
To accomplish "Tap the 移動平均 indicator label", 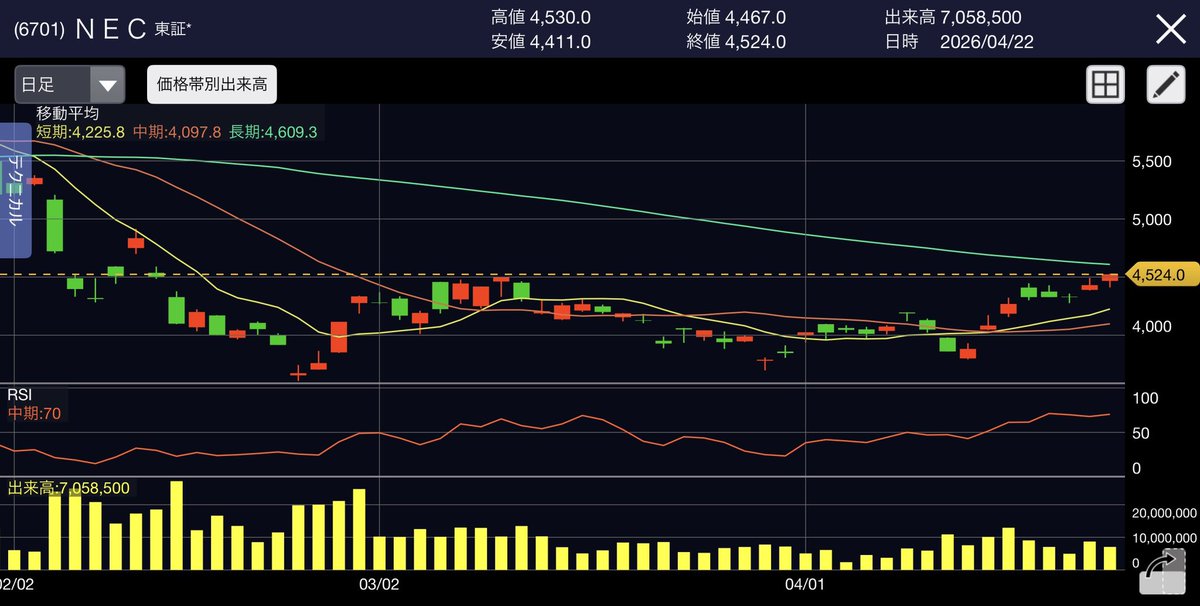I will [68, 114].
